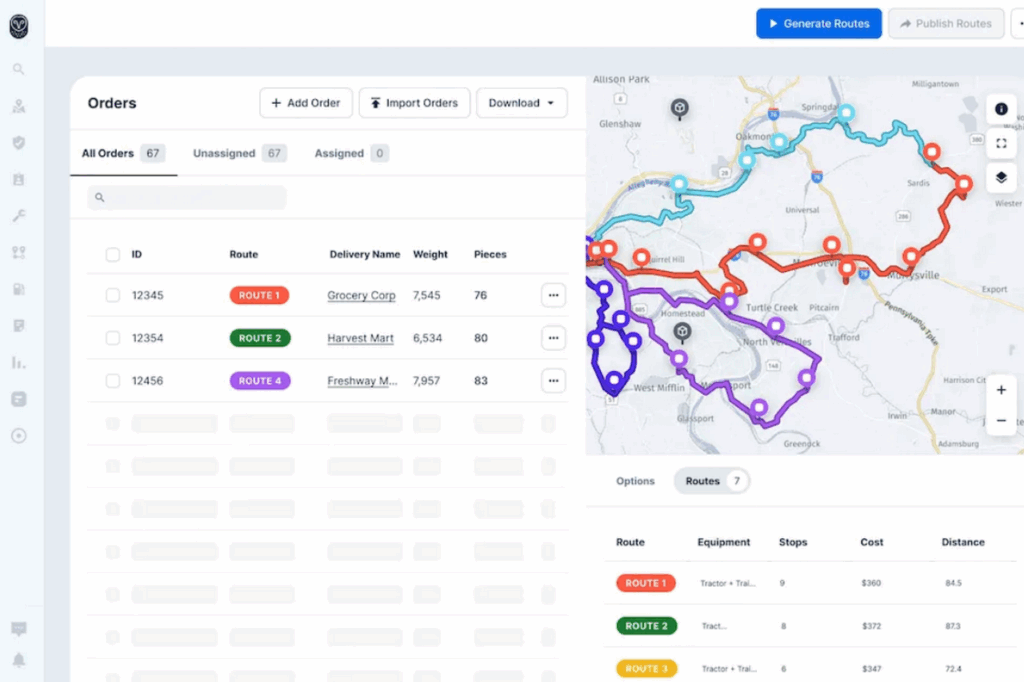Click the map info icon
This screenshot has height=682, width=1024.
tap(1000, 109)
